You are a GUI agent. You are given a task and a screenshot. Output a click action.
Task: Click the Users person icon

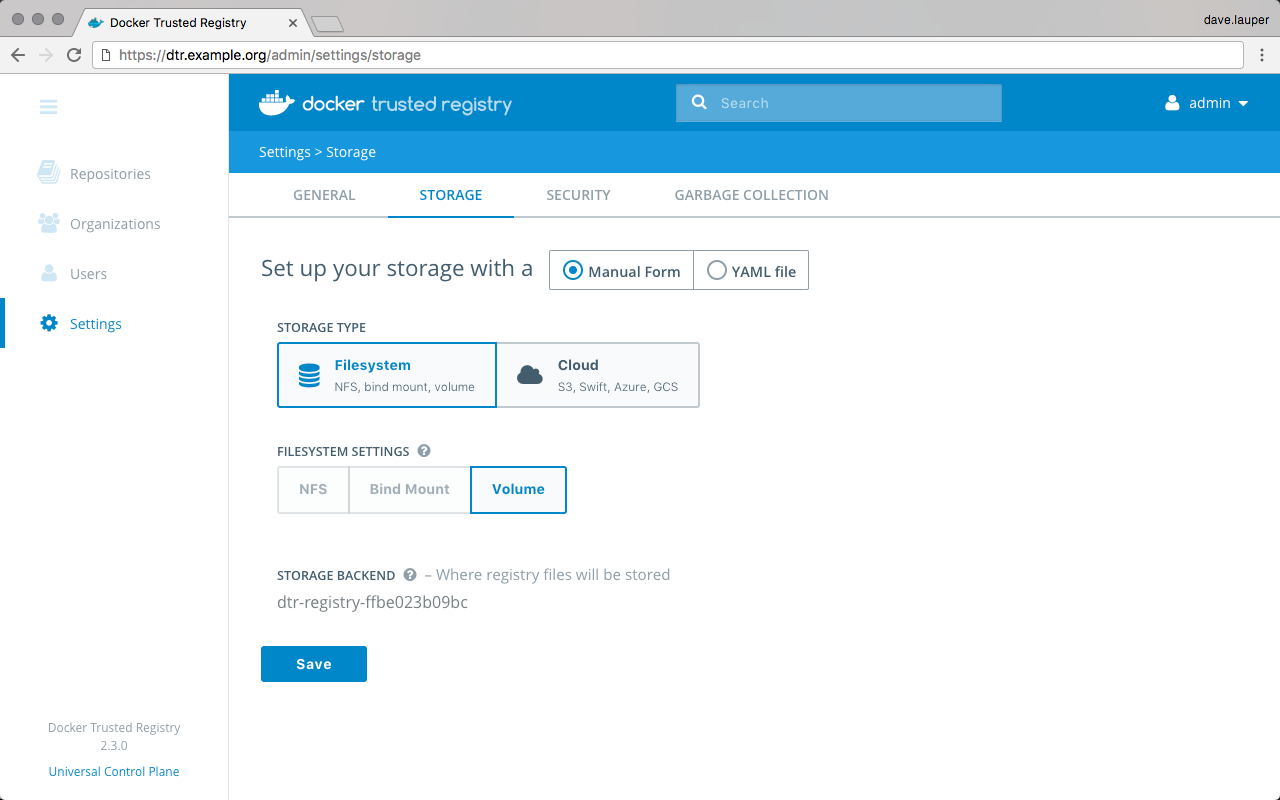pos(48,273)
